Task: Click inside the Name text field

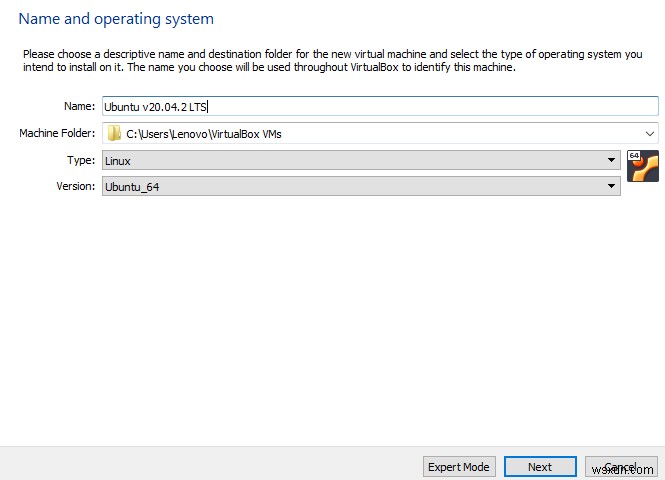Action: (380, 106)
